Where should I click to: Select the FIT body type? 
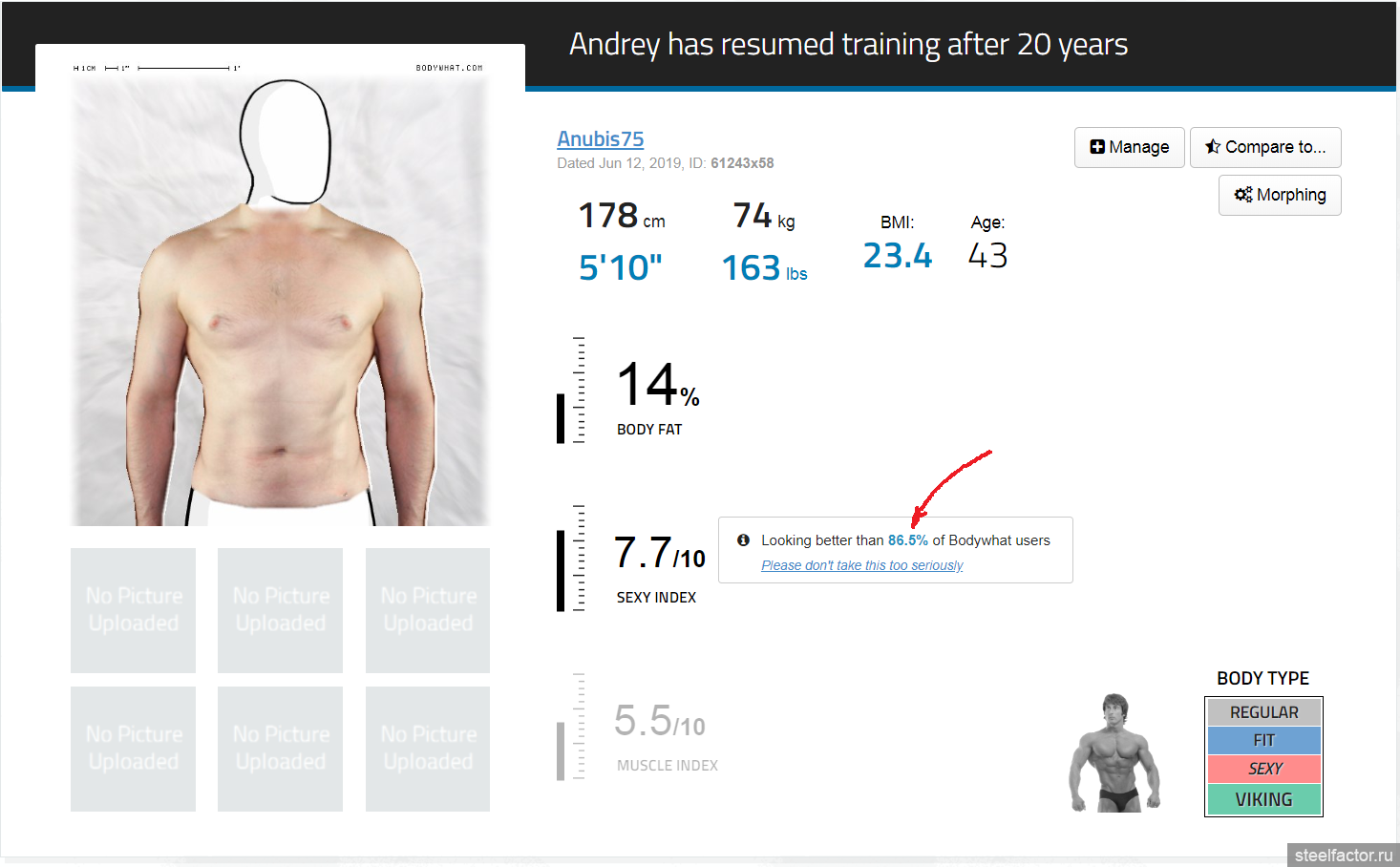point(1263,740)
